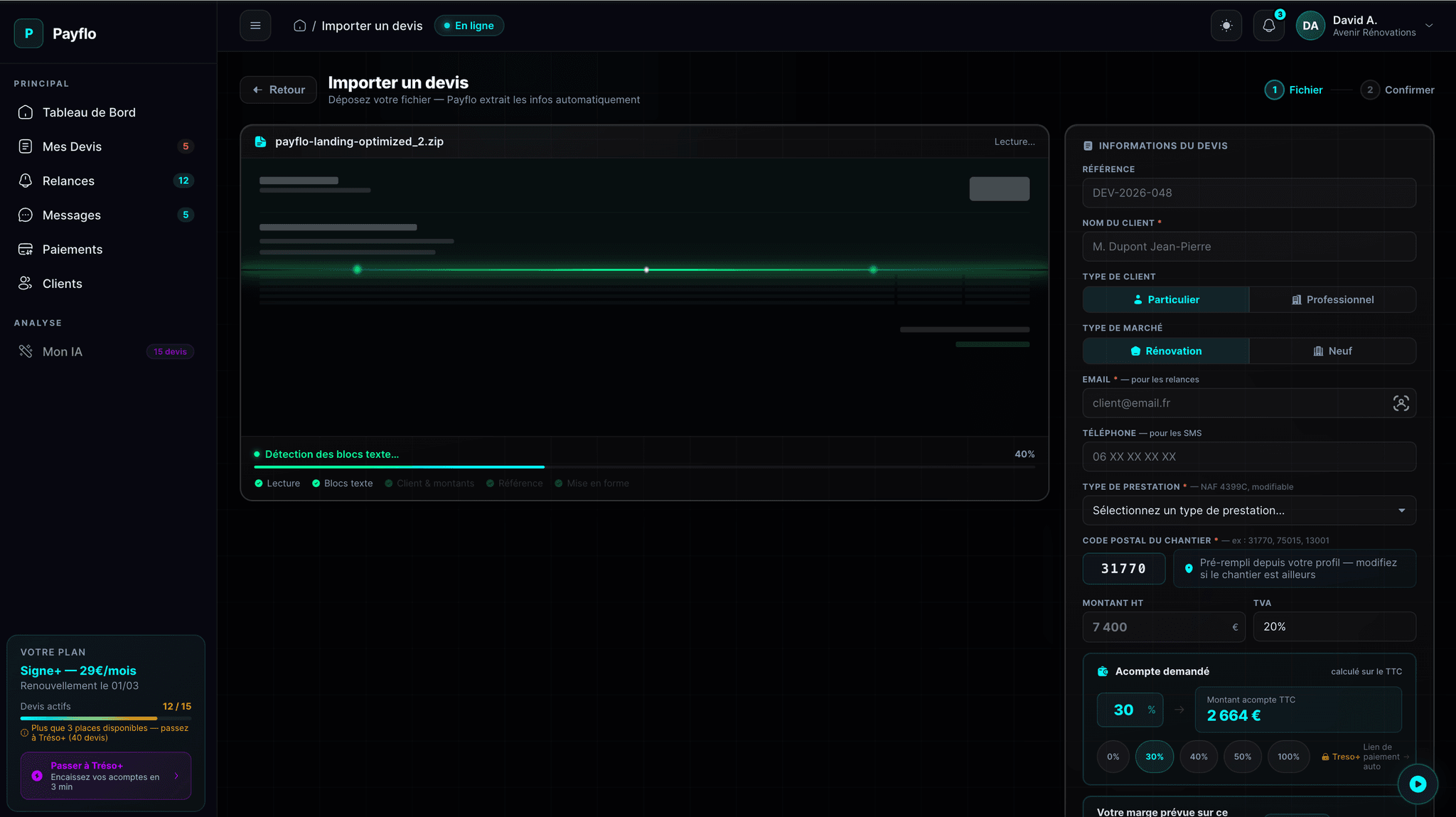
Task: Expand the Passer à Tréso+ chevron
Action: [176, 776]
